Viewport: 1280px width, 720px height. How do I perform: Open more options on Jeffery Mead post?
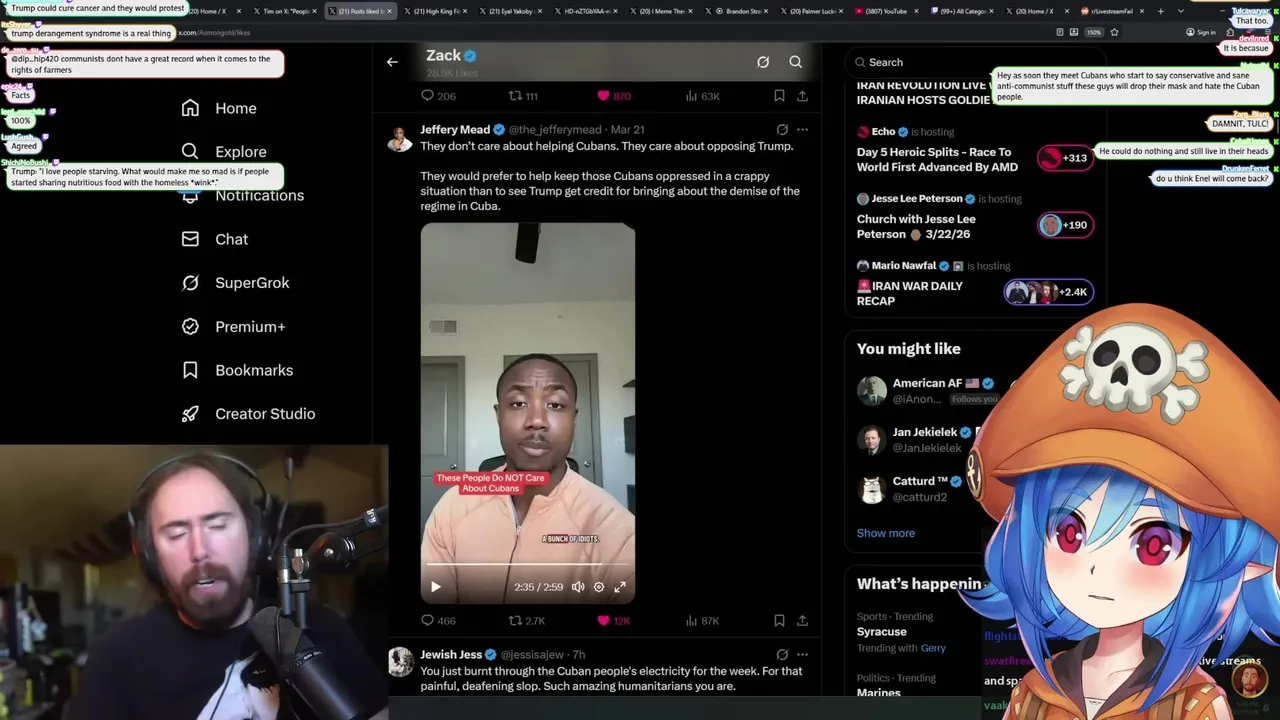point(802,129)
